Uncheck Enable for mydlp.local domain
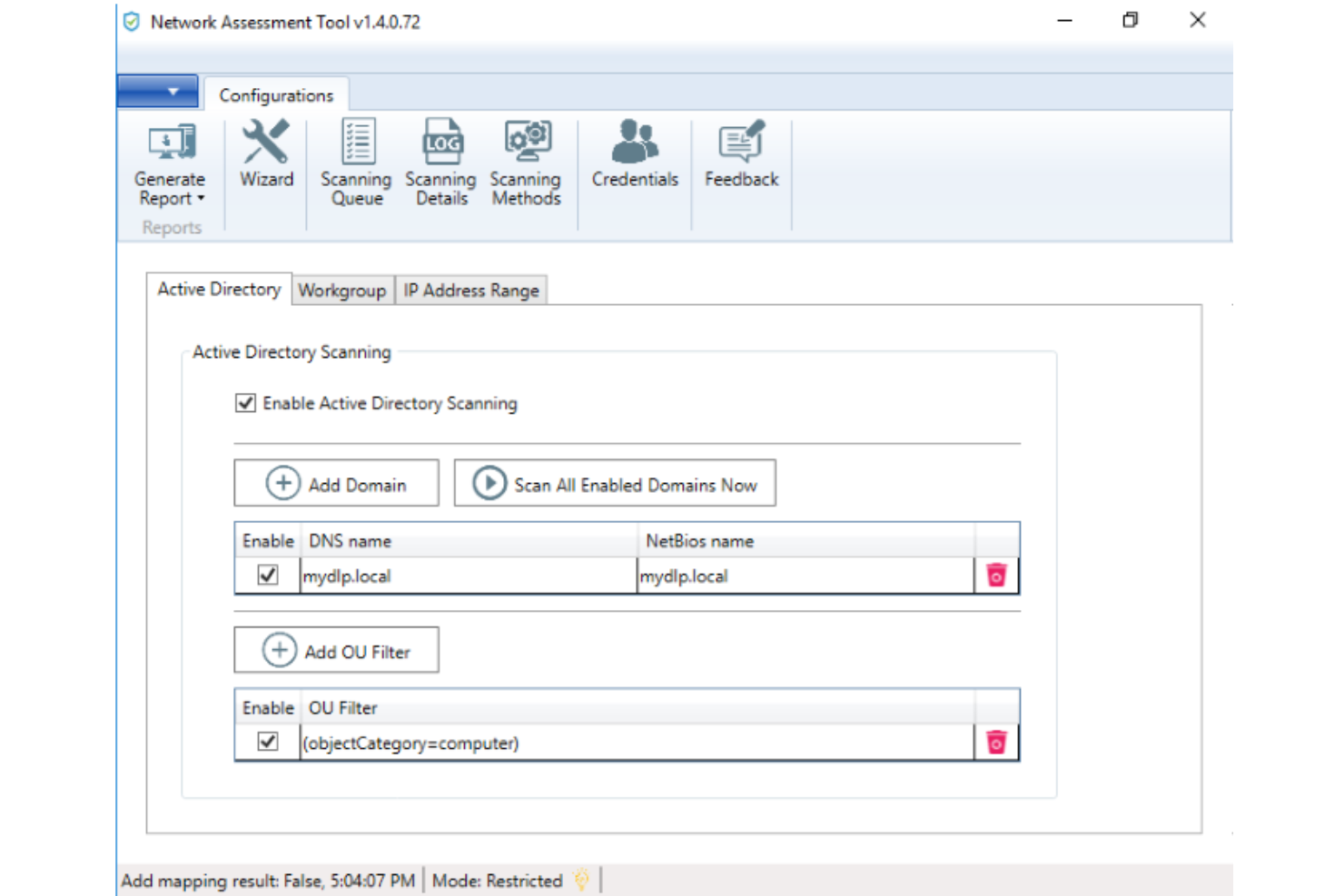This screenshot has height=896, width=1344. pos(268,576)
